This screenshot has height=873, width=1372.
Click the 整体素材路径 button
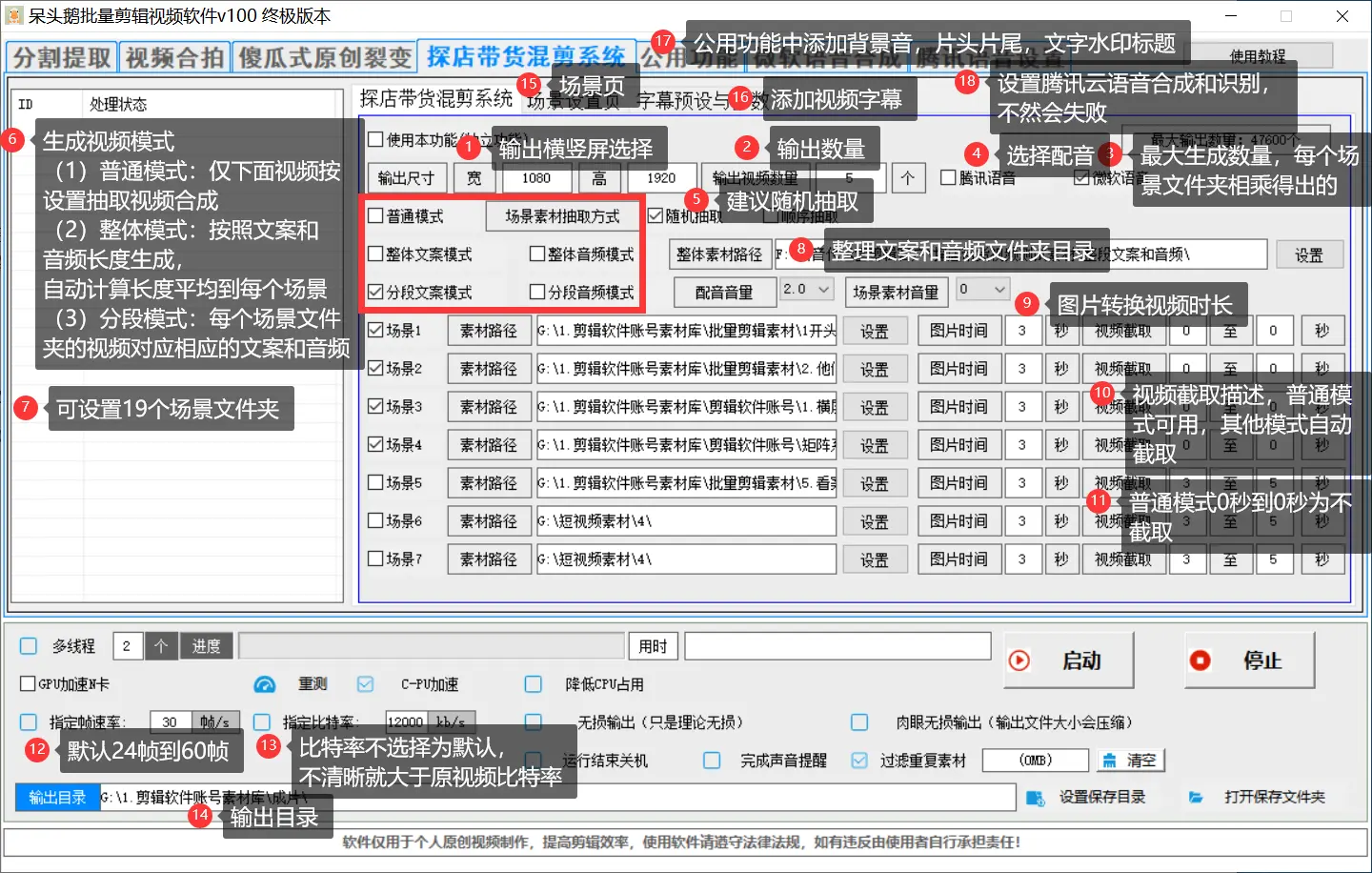coord(719,254)
